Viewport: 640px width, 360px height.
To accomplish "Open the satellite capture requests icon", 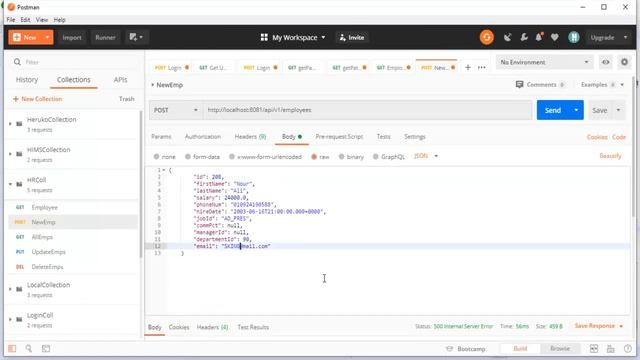I will coord(507,37).
